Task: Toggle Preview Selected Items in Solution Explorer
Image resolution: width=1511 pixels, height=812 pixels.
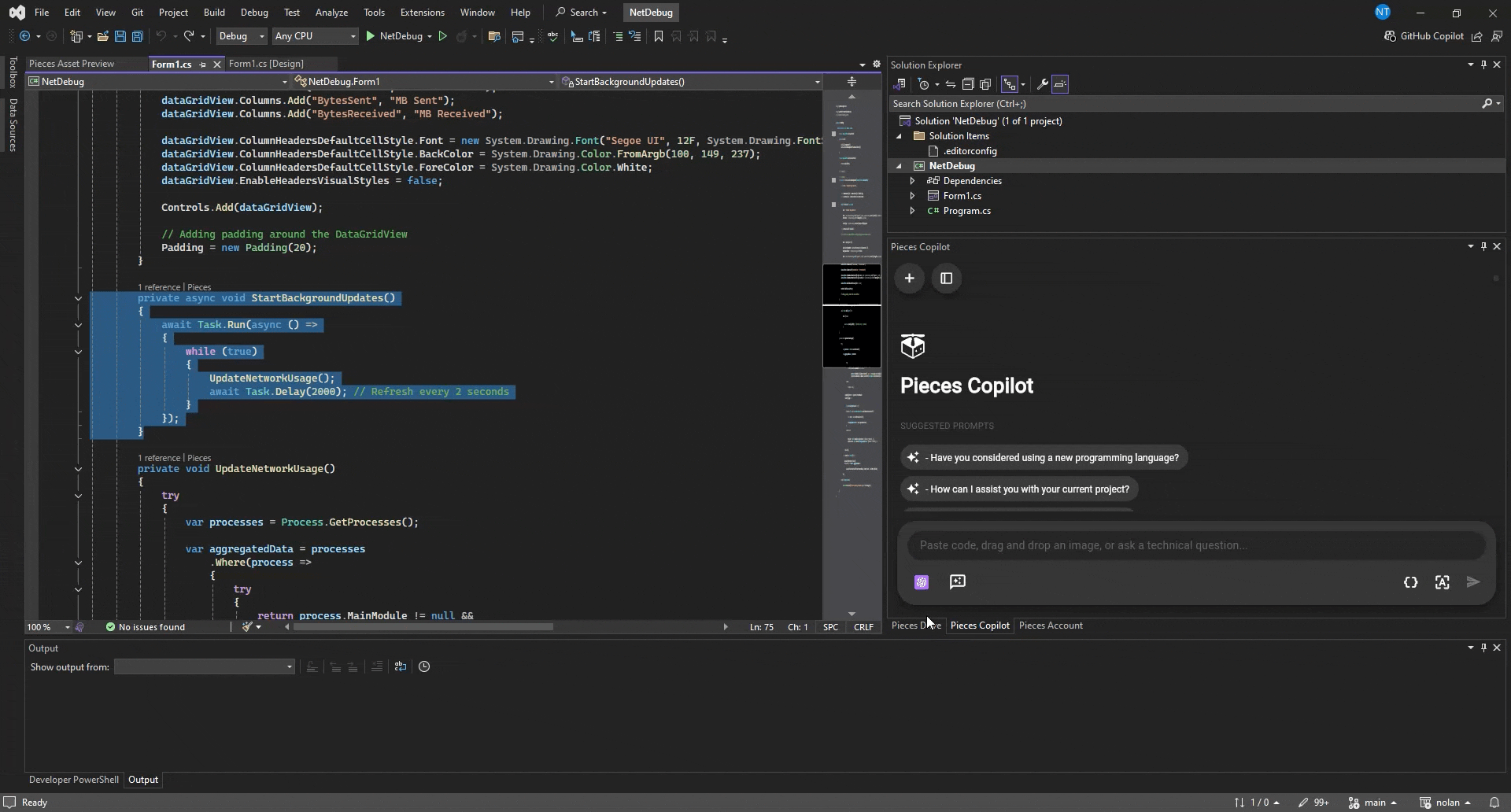Action: [1060, 84]
